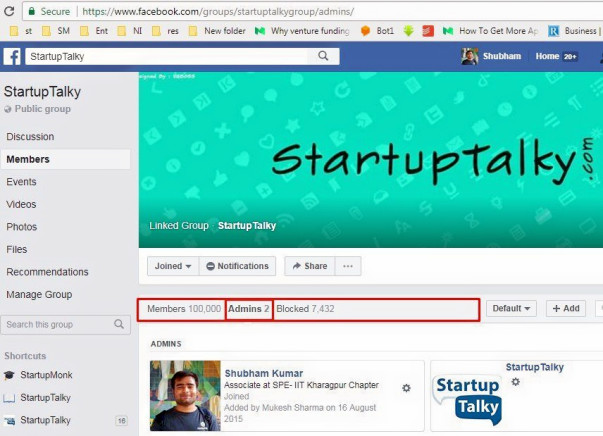Open StartupTalky admin name link

535,367
